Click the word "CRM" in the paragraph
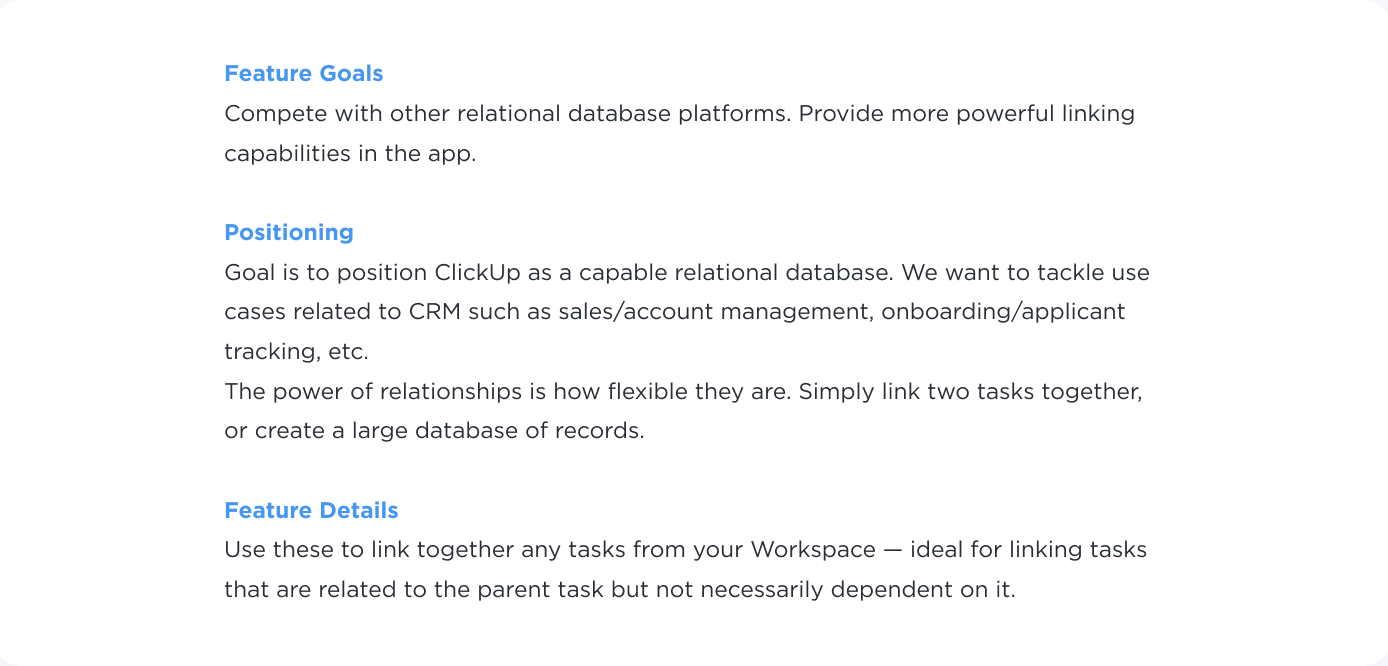 (435, 312)
